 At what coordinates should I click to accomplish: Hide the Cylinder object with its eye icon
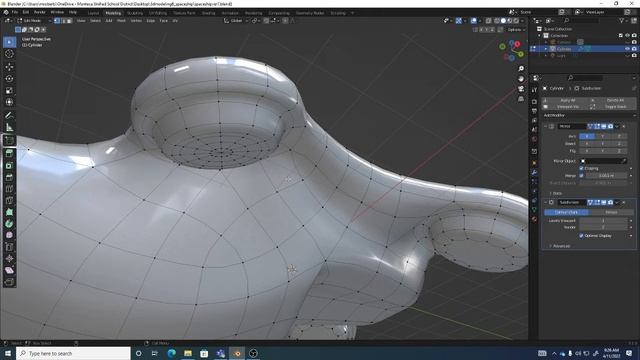[627, 49]
